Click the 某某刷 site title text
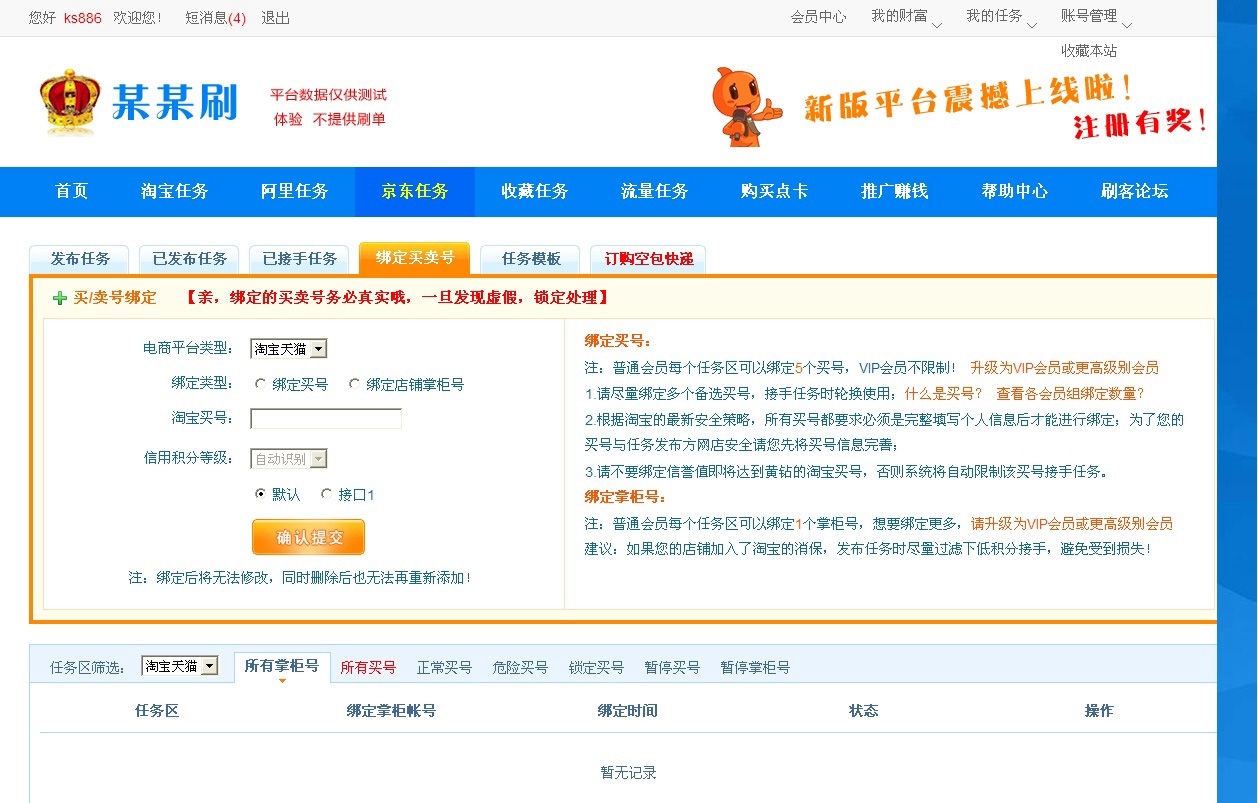Screen dimensions: 1258x803 tap(174, 102)
